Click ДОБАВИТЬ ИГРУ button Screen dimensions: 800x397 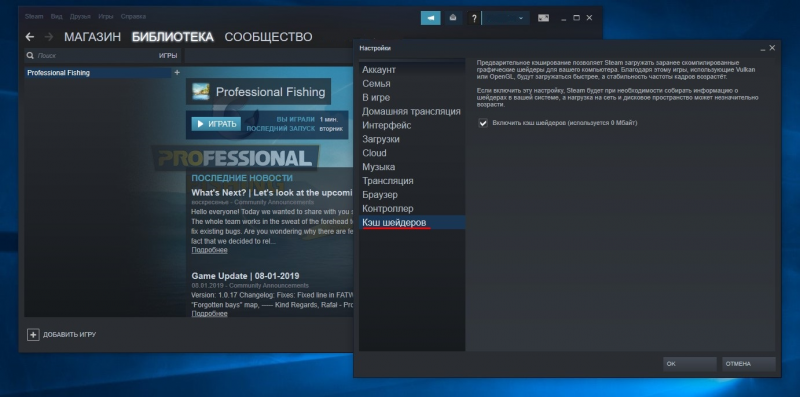pyautogui.click(x=62, y=335)
